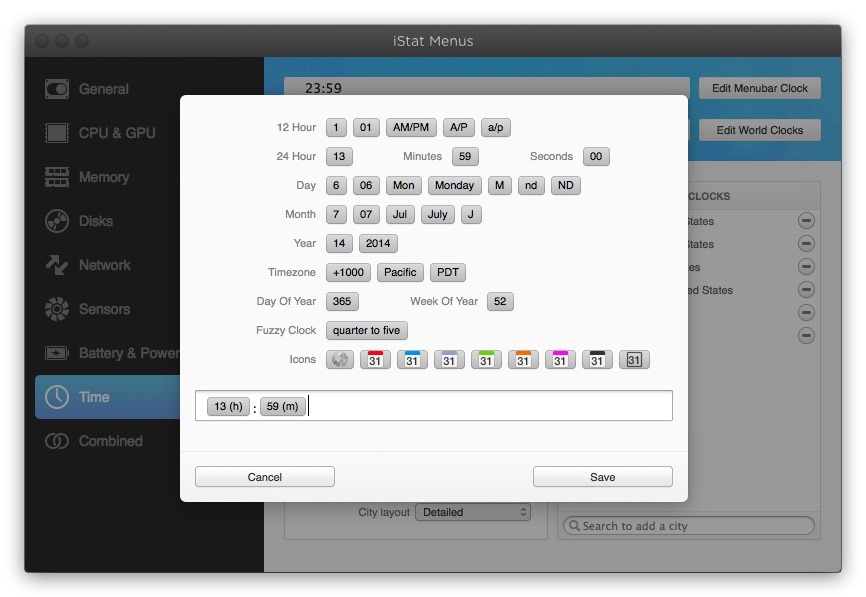The height and width of the screenshot is (597, 866).
Task: Insert the 24 Hour '13' token
Action: tap(339, 156)
